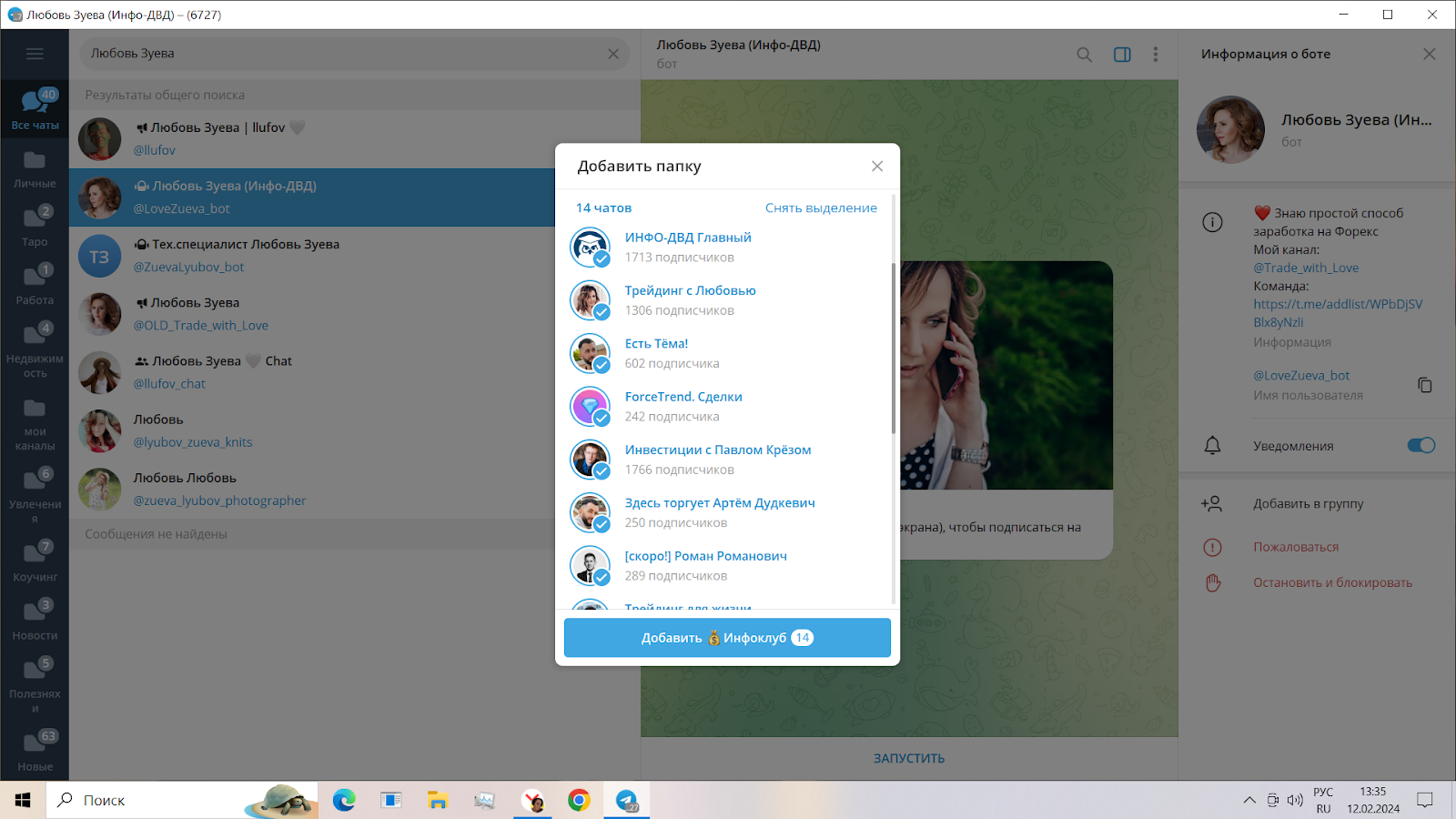Open the t.me/addlist team link
This screenshot has width=1456, height=819.
(1338, 313)
